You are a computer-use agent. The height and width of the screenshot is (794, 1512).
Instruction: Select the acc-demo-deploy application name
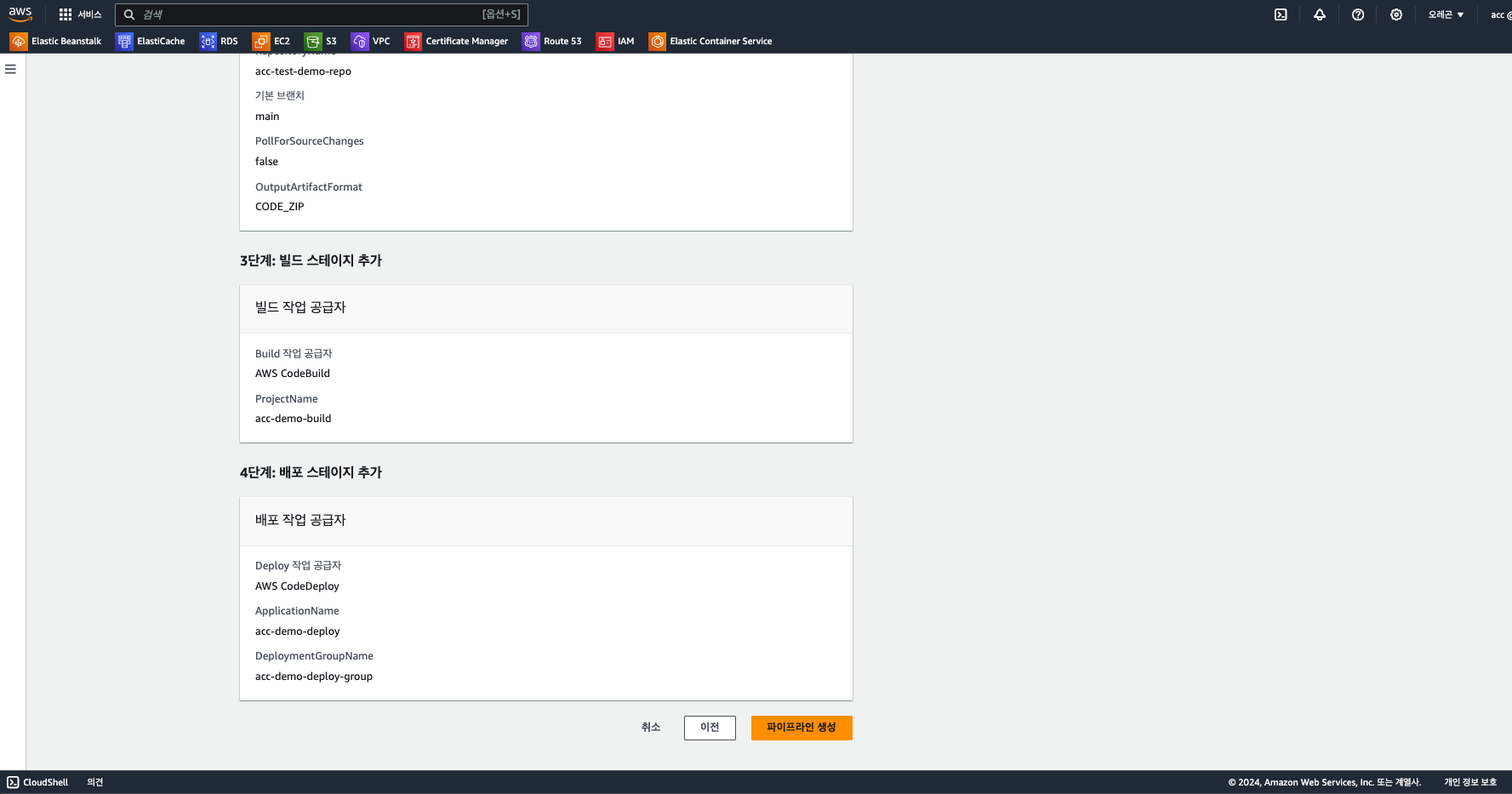298,631
